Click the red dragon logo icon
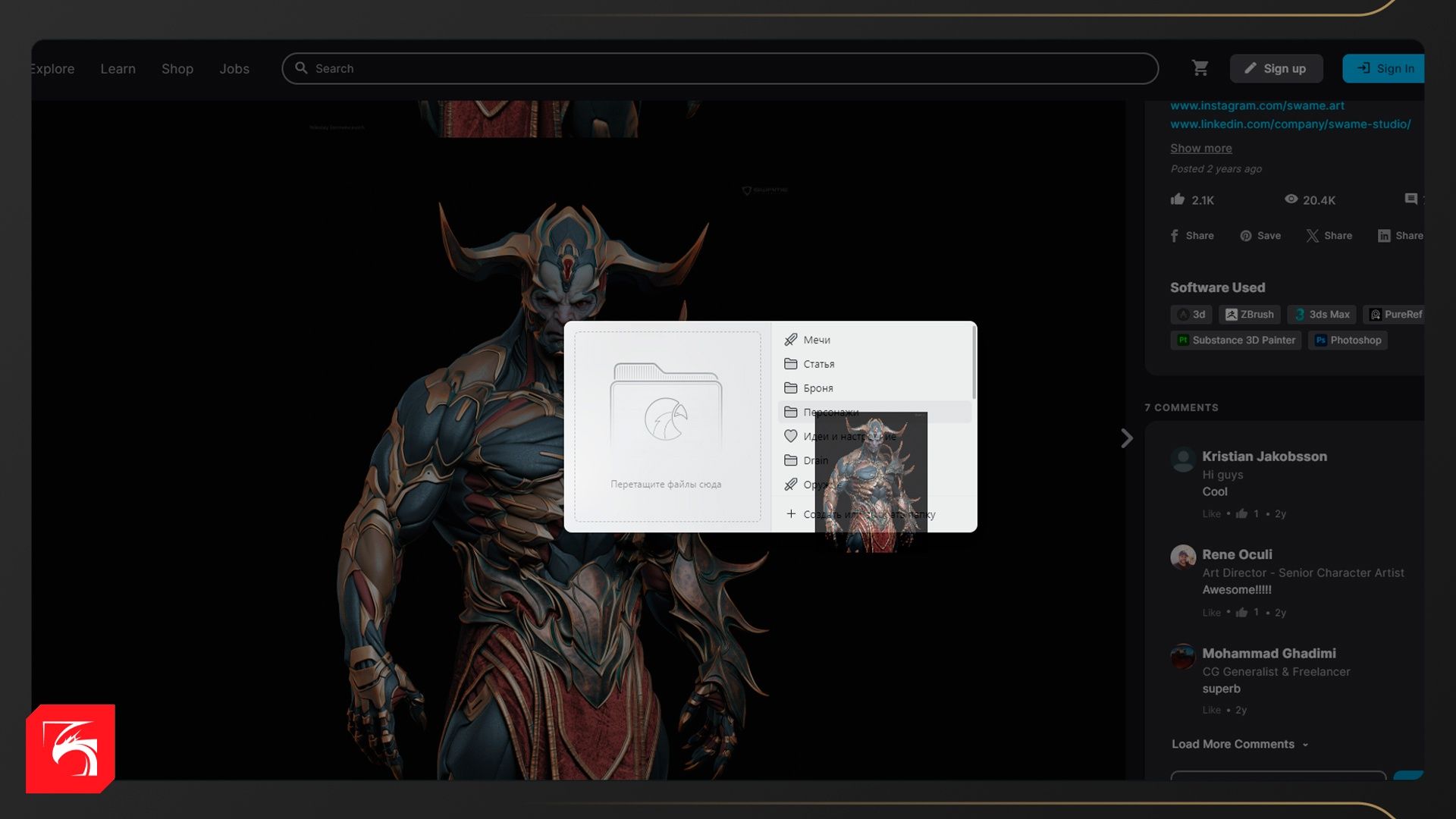This screenshot has width=1456, height=819. [x=71, y=748]
